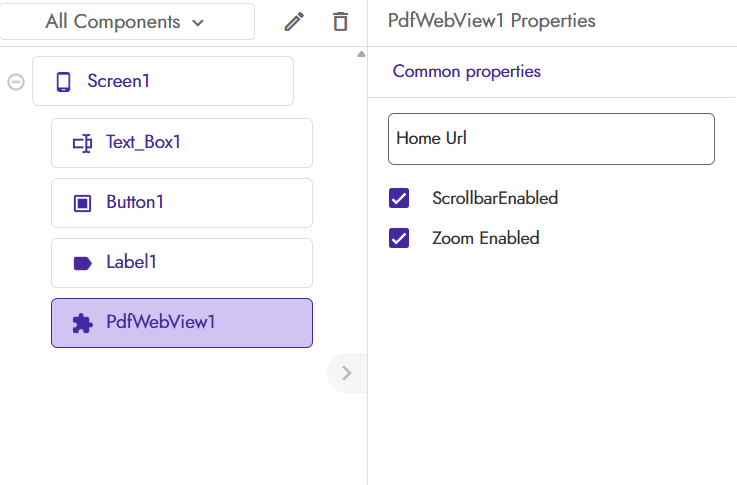Uncheck the ScrollbarEnabled checkbox
Image resolution: width=737 pixels, height=485 pixels.
(x=399, y=198)
